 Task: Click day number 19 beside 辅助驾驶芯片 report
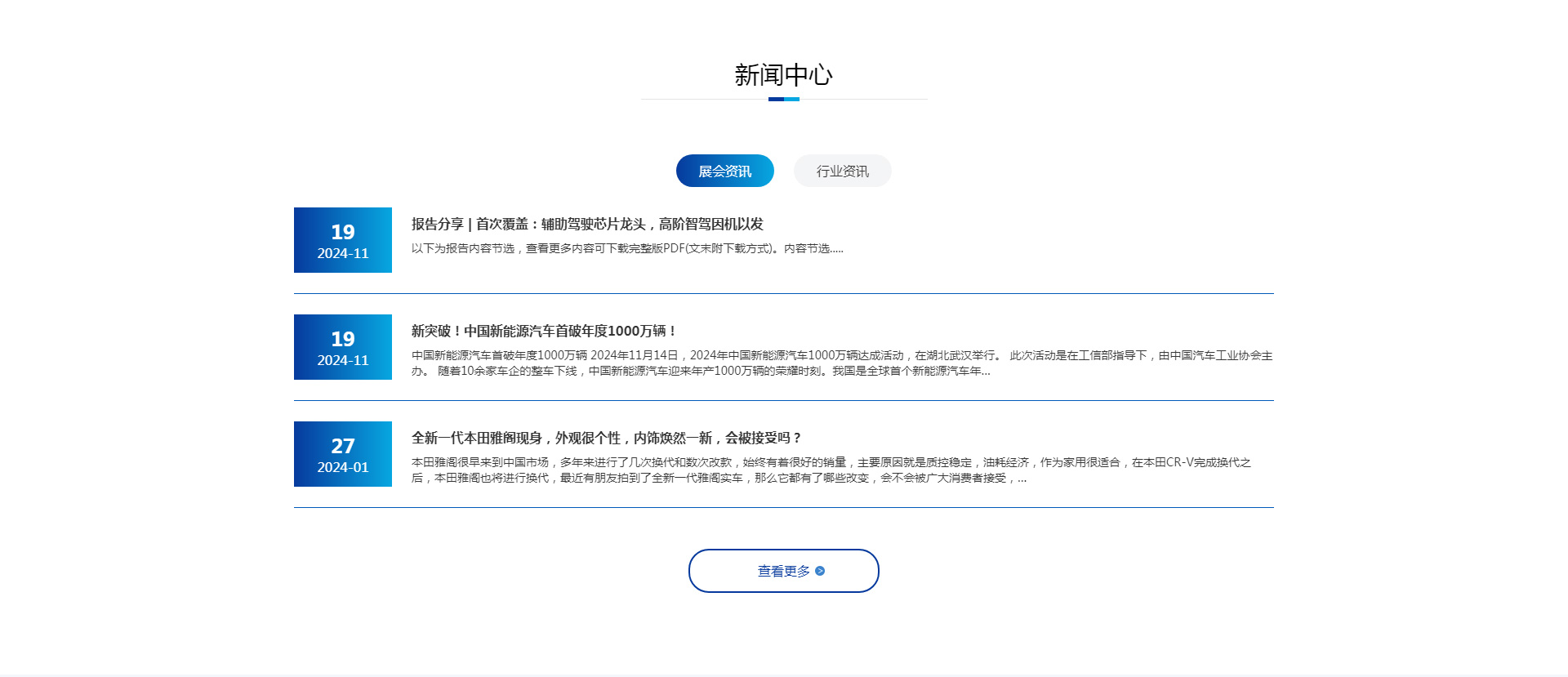tap(343, 232)
